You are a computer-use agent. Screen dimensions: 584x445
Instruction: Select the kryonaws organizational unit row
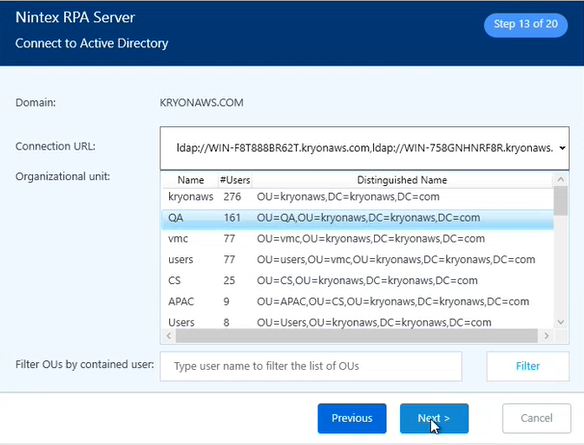(358, 197)
